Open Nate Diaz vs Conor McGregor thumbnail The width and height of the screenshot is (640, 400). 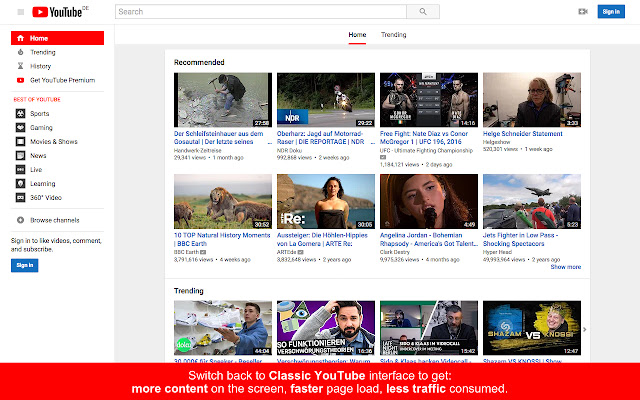(x=429, y=100)
